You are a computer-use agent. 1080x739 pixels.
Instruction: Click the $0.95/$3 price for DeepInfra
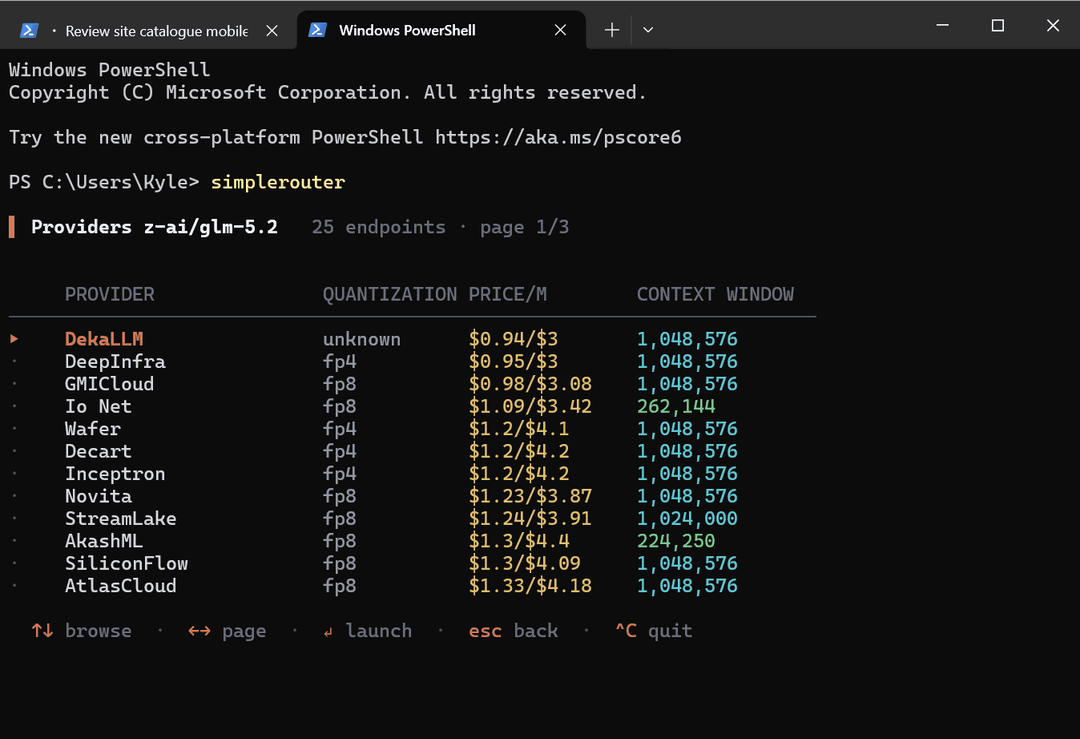point(513,361)
